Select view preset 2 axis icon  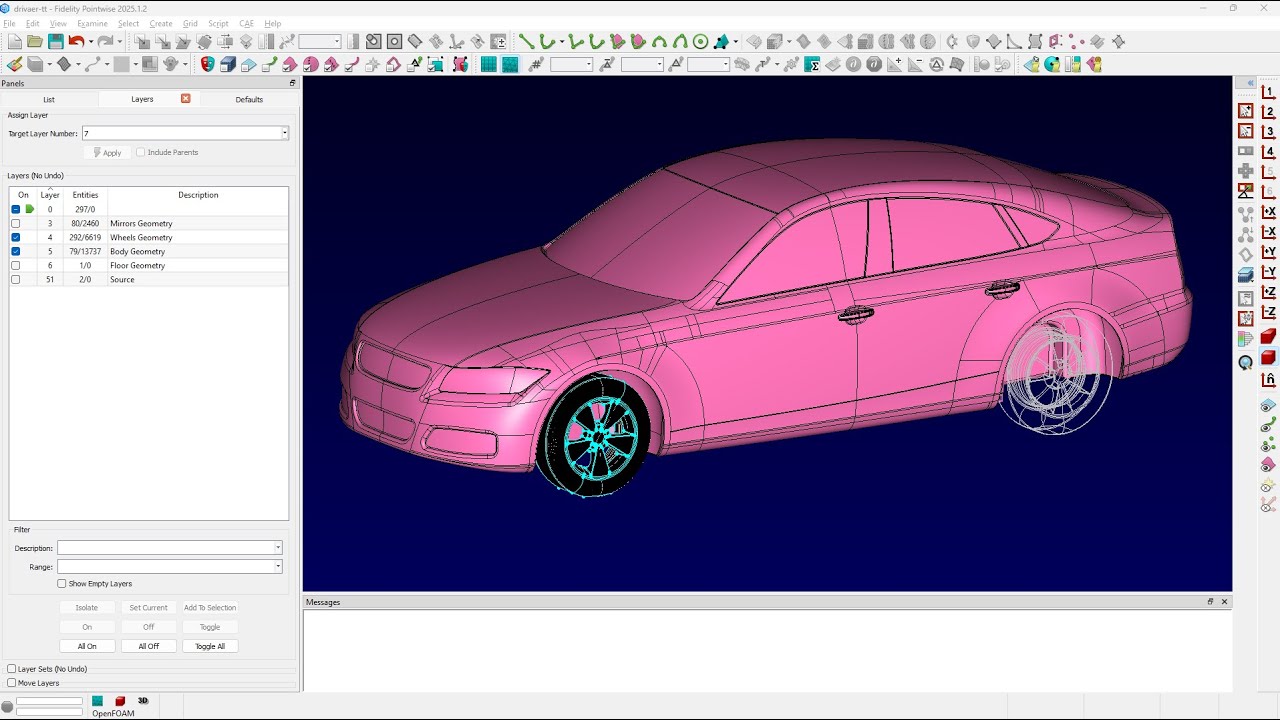pyautogui.click(x=1268, y=111)
